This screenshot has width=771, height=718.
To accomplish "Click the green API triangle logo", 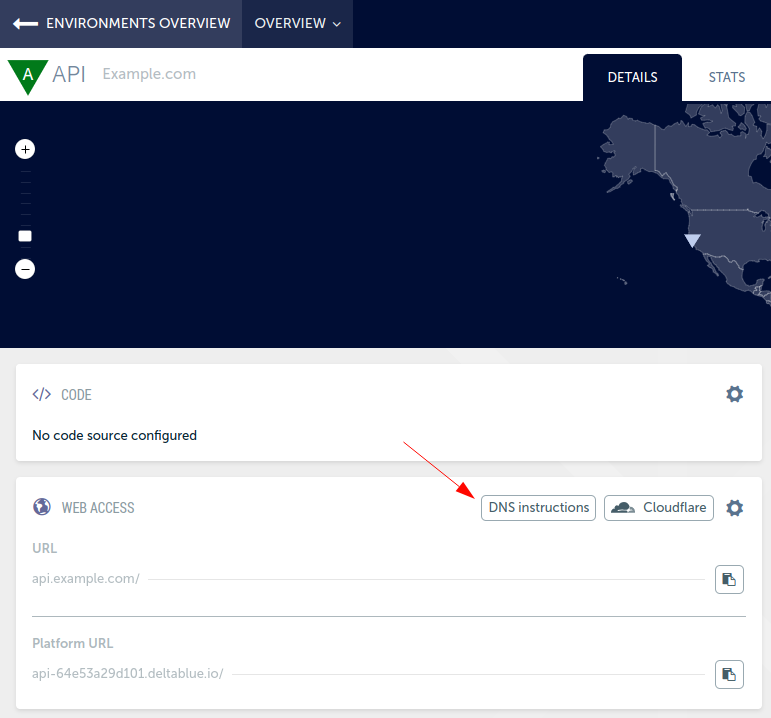I will (27, 75).
